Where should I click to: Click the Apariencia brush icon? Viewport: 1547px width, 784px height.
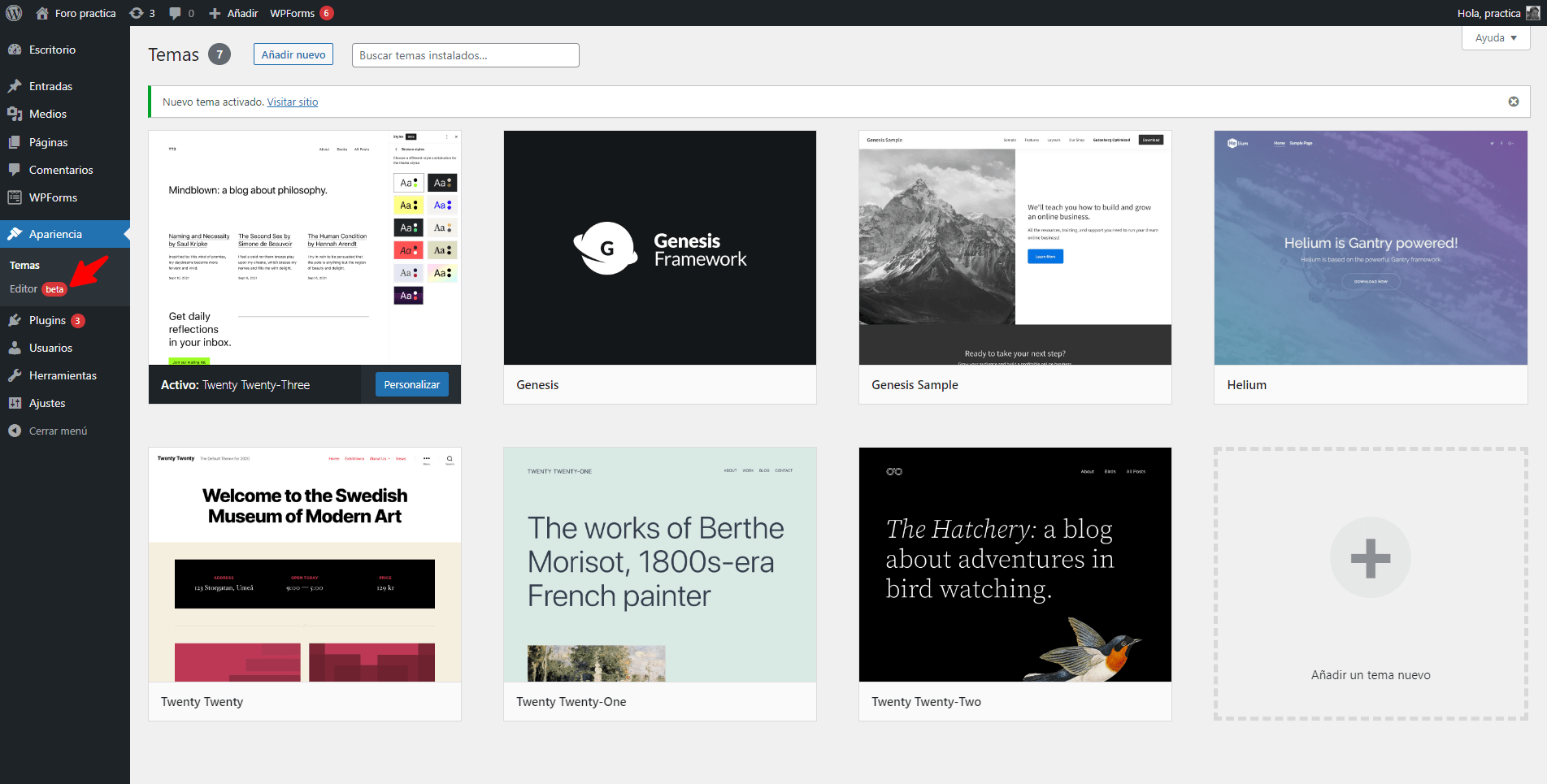coord(15,234)
